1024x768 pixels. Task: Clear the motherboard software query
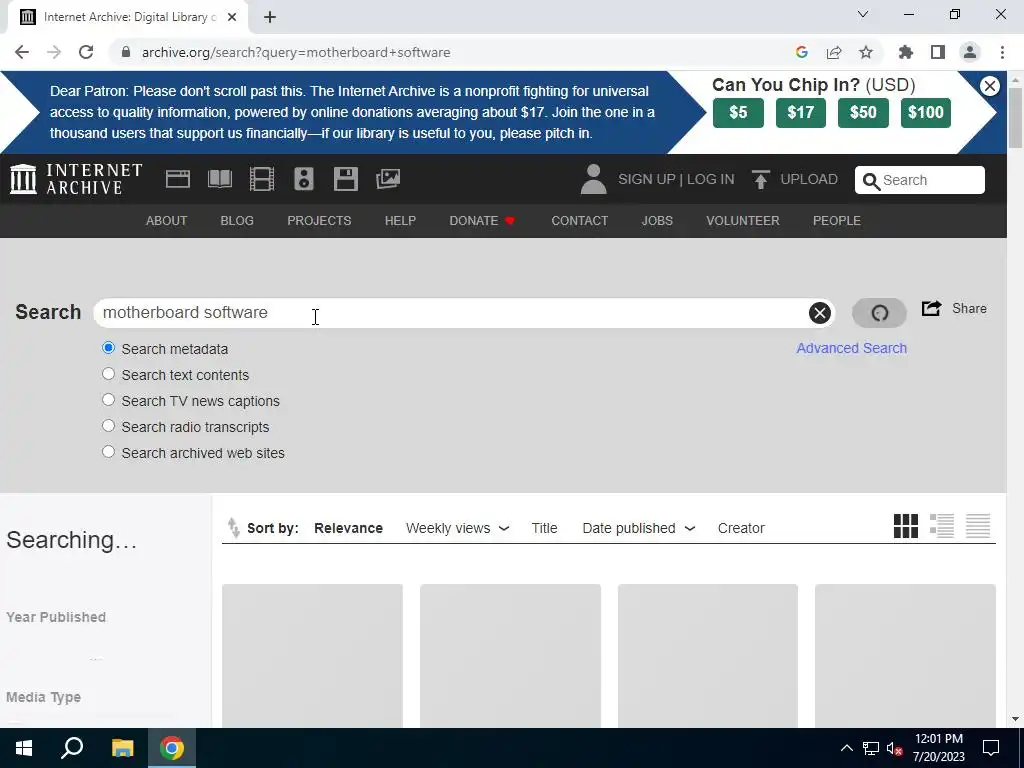820,313
